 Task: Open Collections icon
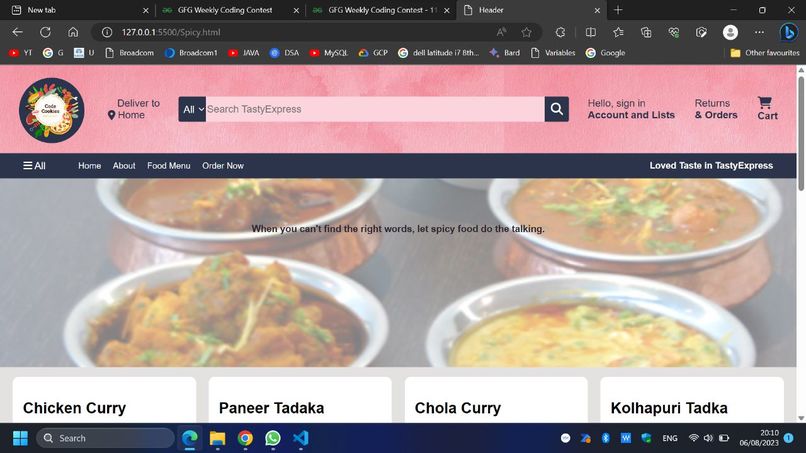(x=646, y=32)
